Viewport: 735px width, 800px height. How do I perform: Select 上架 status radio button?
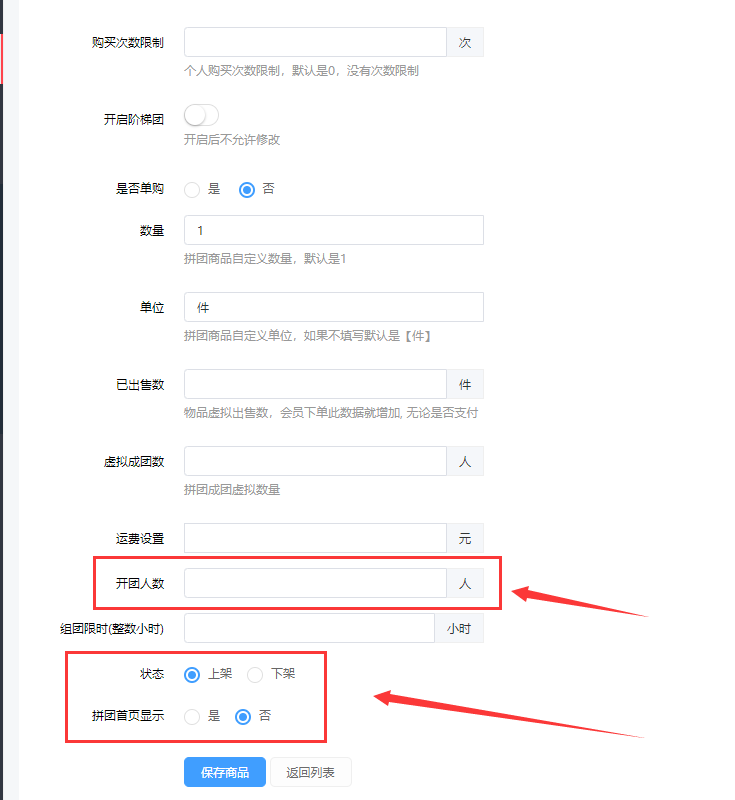(192, 675)
